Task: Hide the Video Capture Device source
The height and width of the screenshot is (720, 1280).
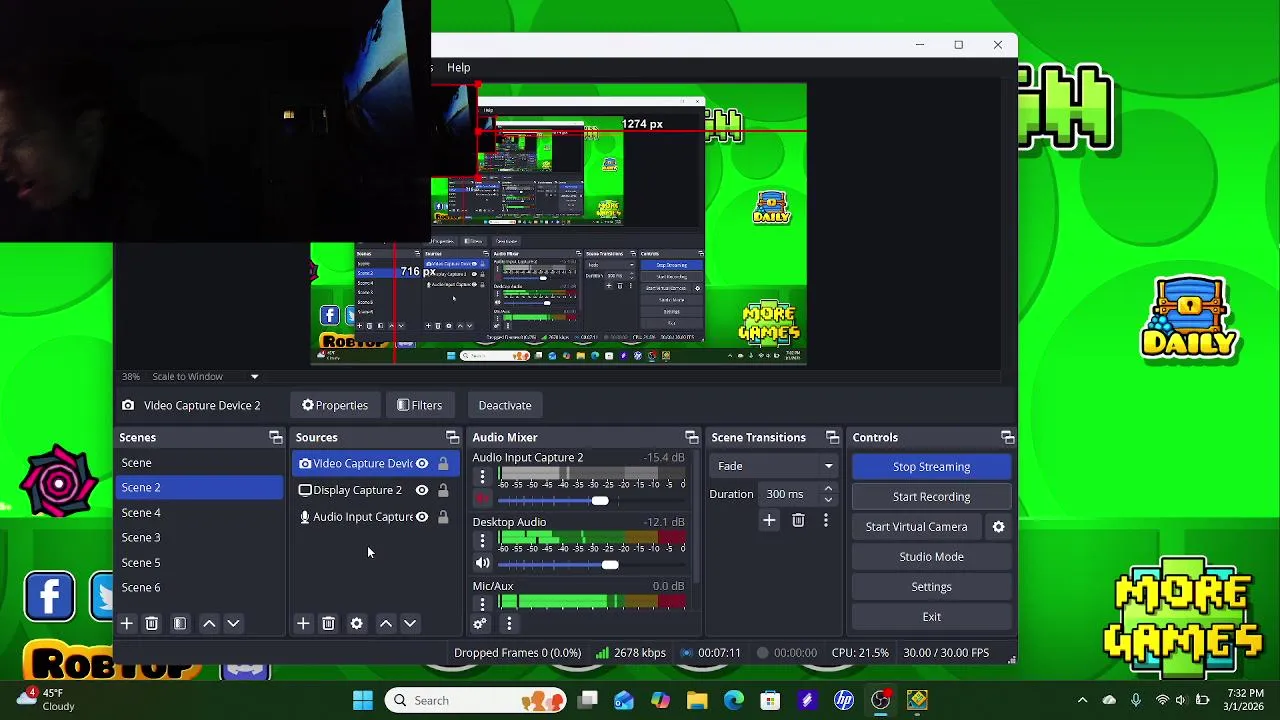Action: coord(422,463)
